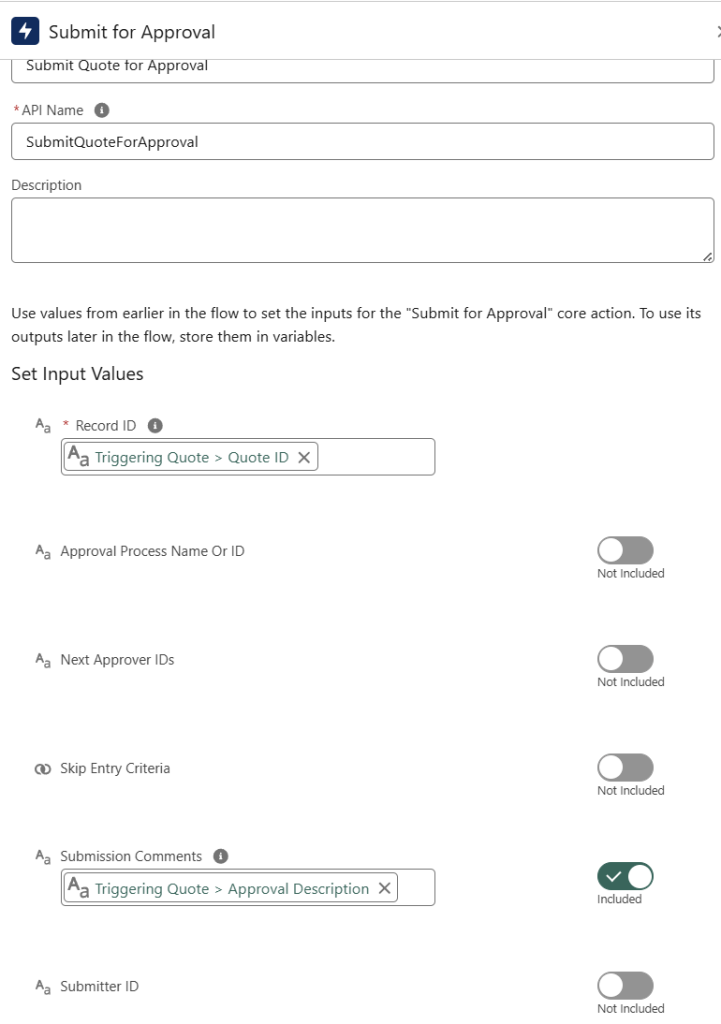Disable the Submission Comments toggle

[x=625, y=877]
